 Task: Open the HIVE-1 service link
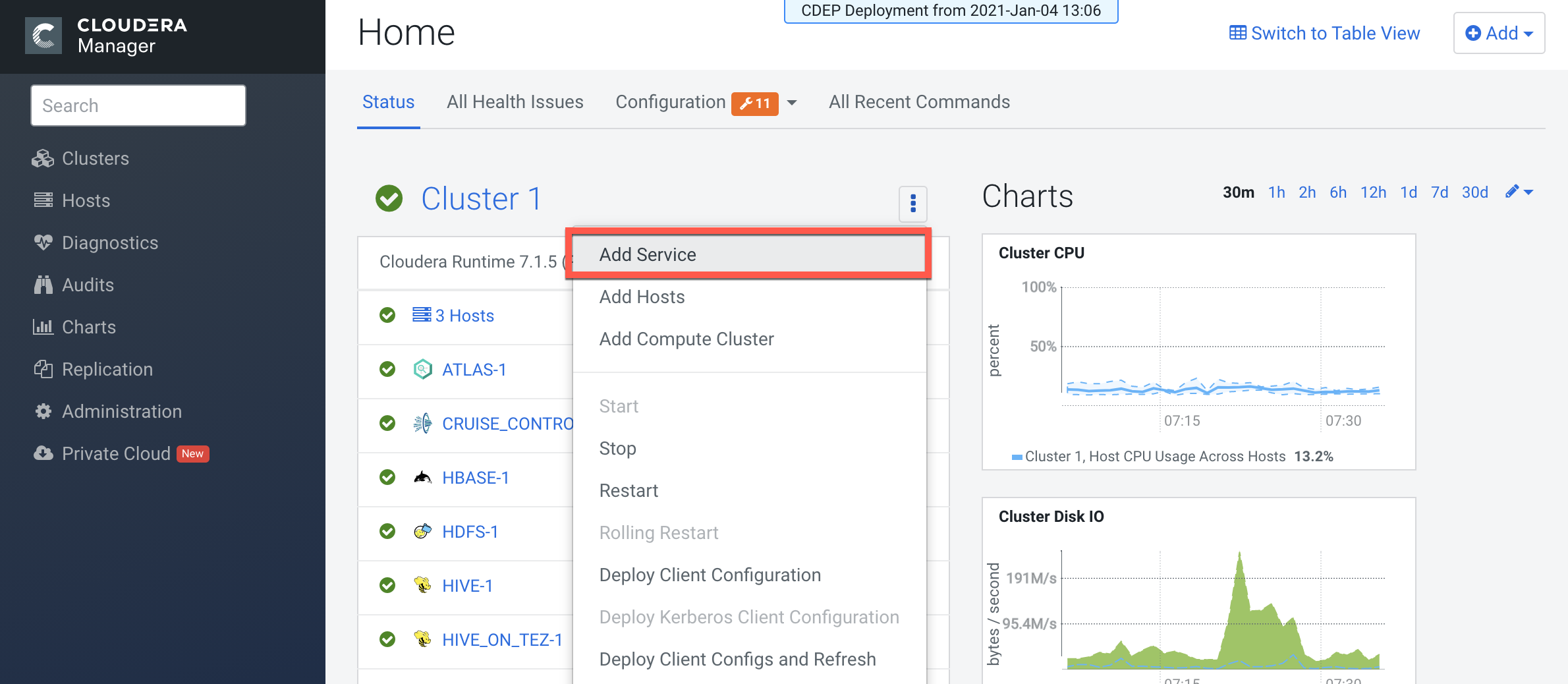pyautogui.click(x=467, y=586)
